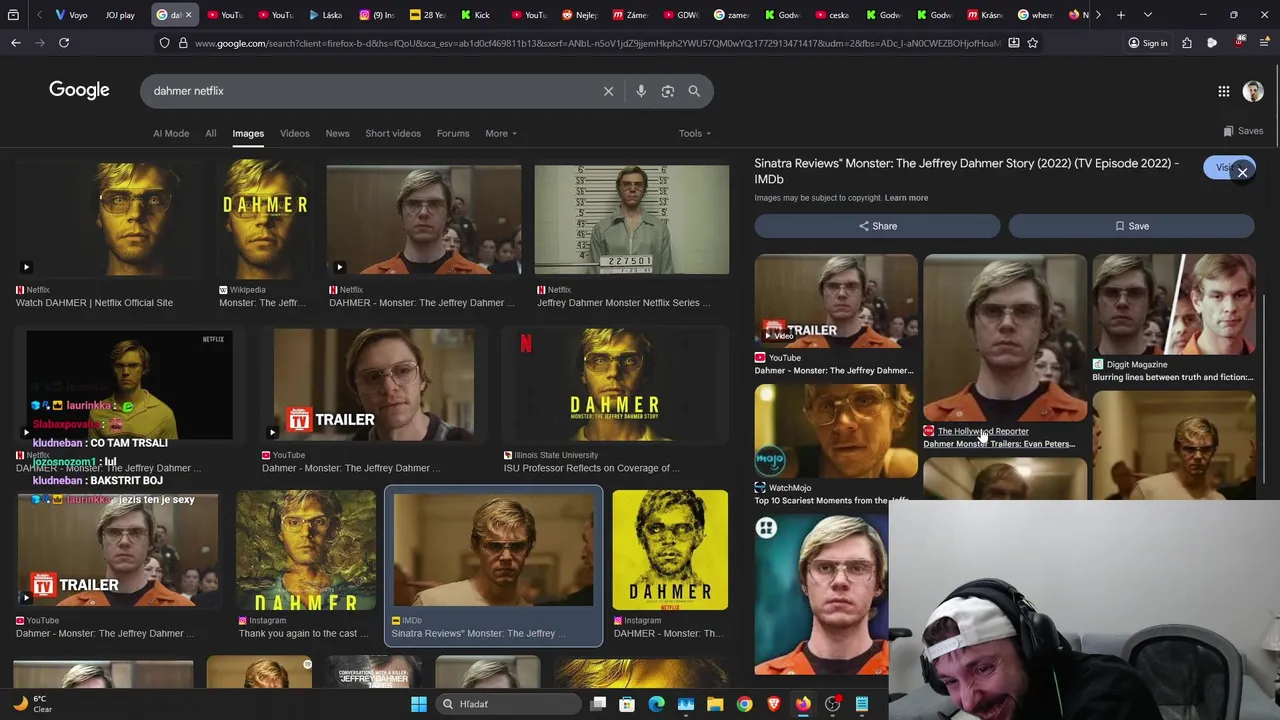
Task: Expand the More search filters dropdown
Action: pos(501,133)
